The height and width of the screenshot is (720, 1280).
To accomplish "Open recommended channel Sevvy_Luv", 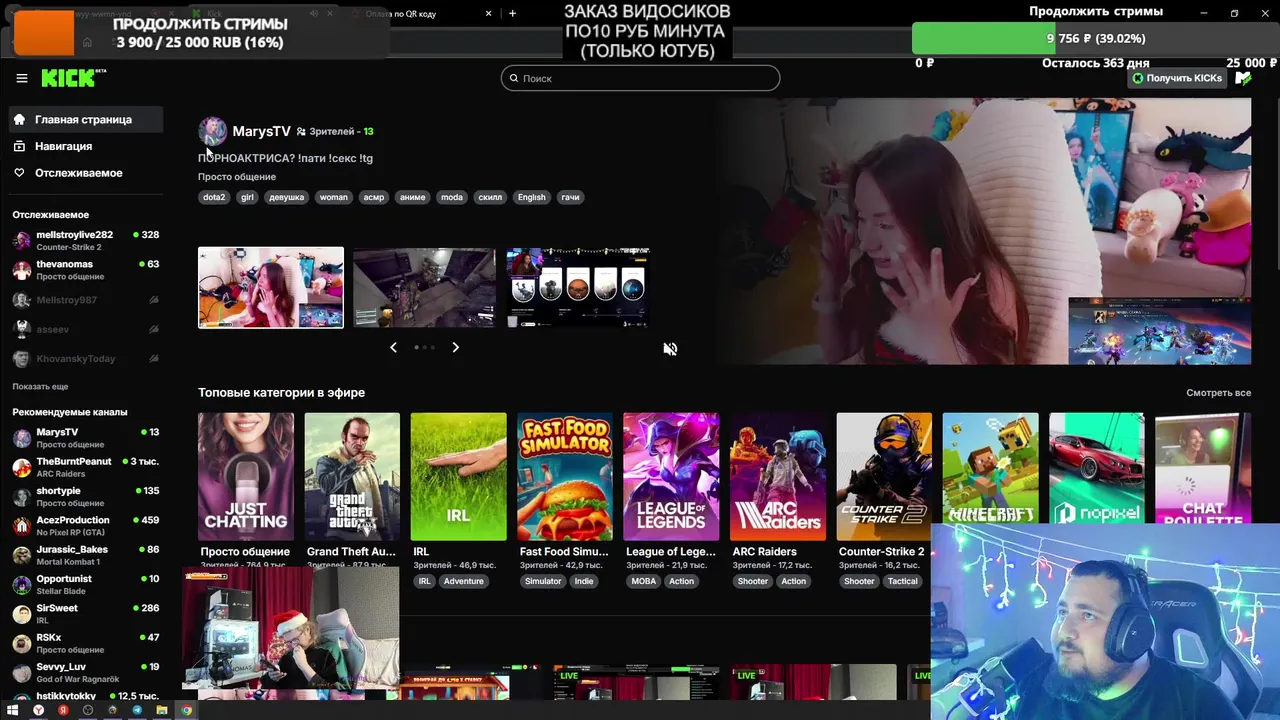I will click(86, 672).
